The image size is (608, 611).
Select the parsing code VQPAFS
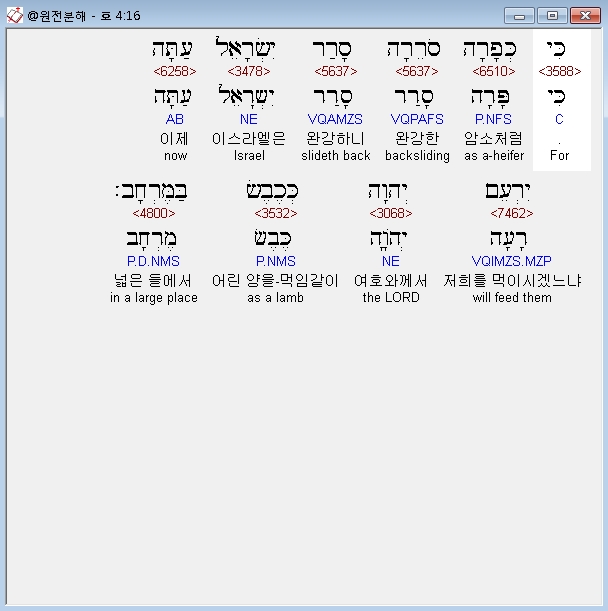click(x=417, y=119)
